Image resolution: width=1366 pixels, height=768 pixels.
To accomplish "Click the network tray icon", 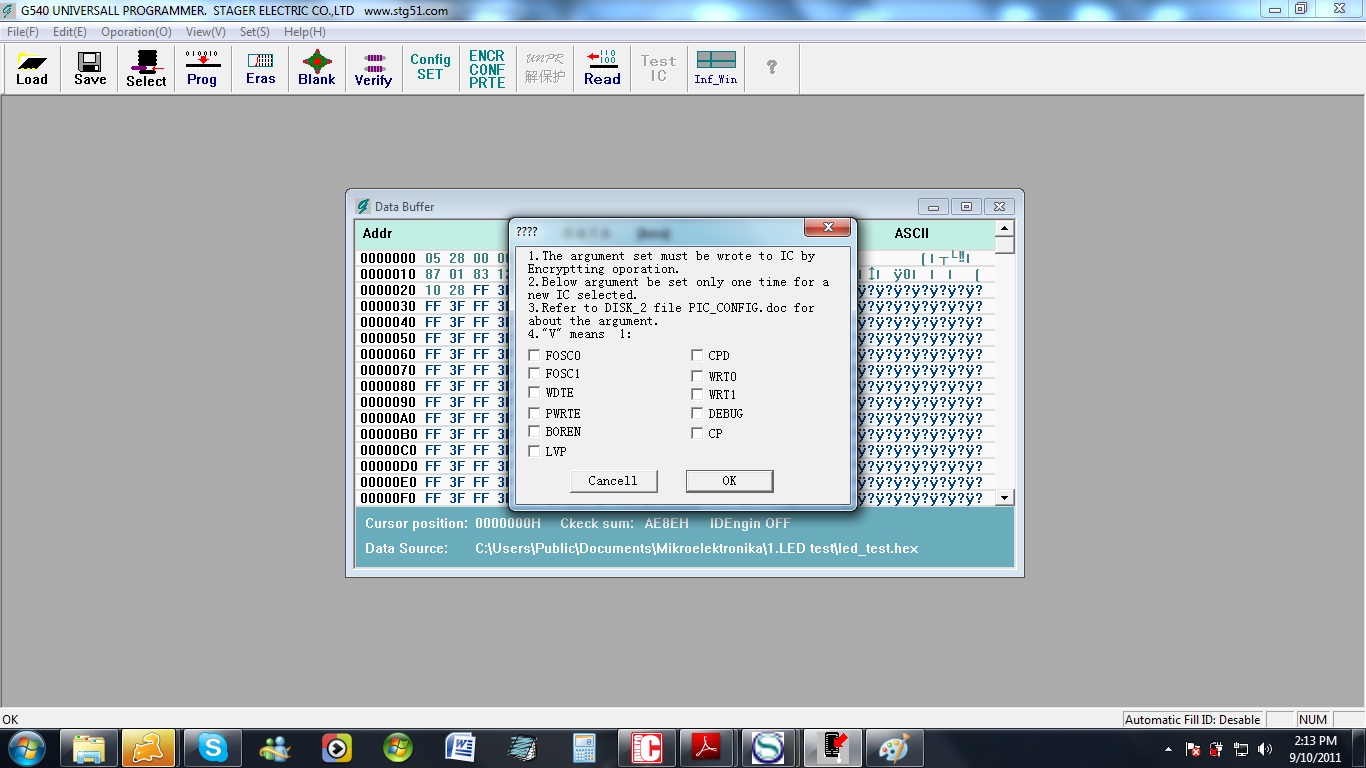I will 1241,749.
